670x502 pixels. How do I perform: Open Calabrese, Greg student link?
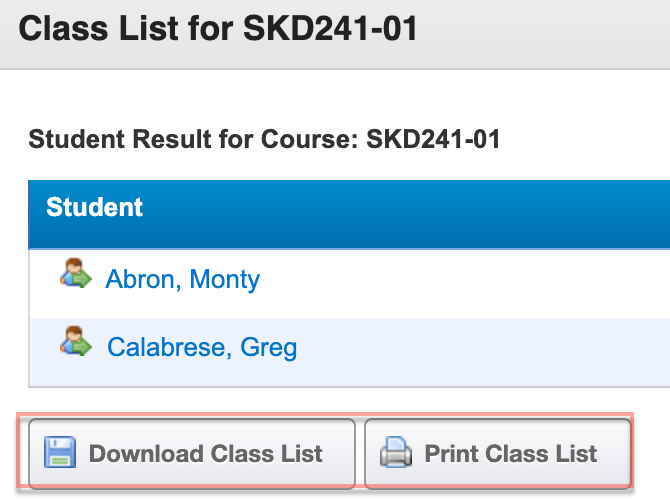pyautogui.click(x=202, y=347)
